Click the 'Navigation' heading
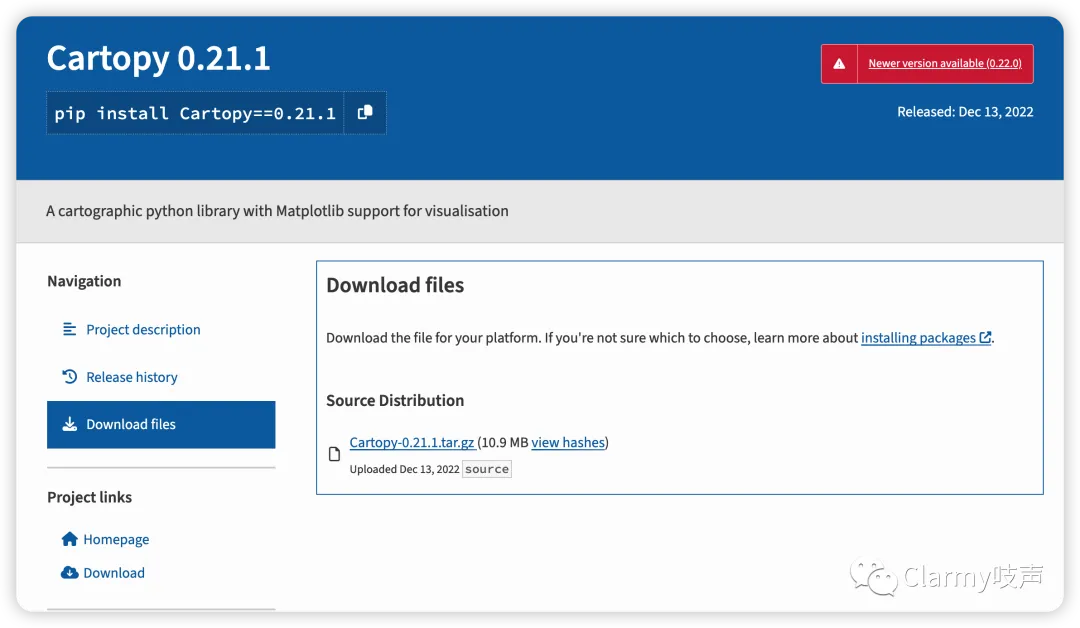Screen dimensions: 1080x628 (x=84, y=281)
